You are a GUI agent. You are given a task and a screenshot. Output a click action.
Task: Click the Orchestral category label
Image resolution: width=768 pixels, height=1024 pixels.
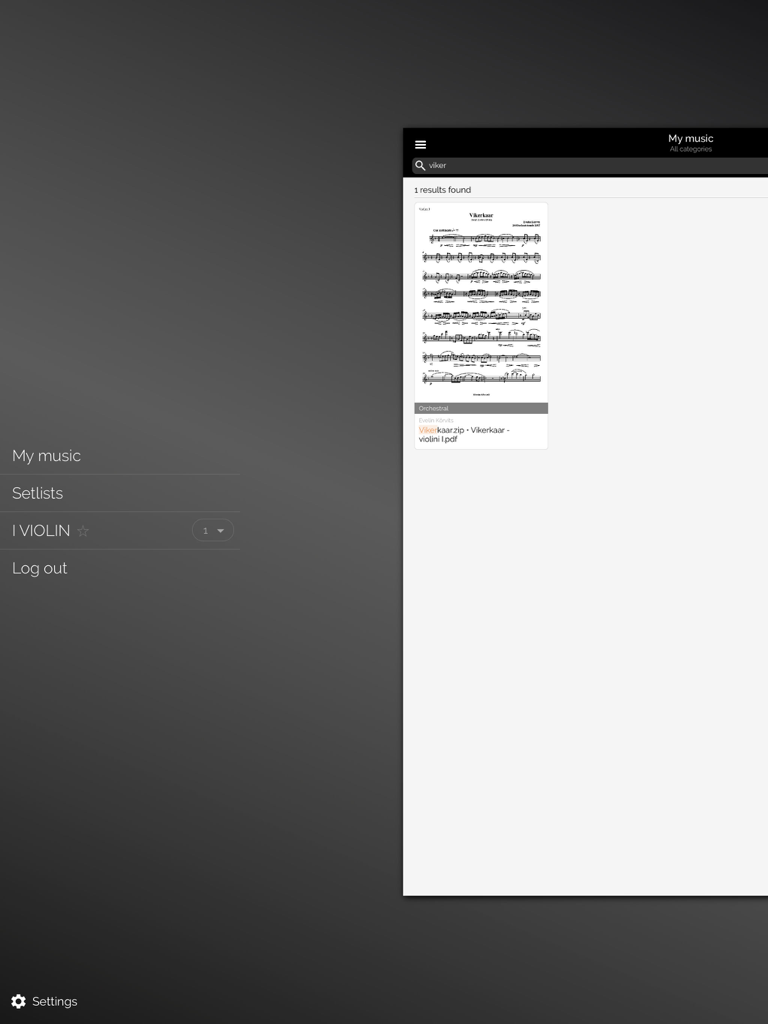click(434, 408)
